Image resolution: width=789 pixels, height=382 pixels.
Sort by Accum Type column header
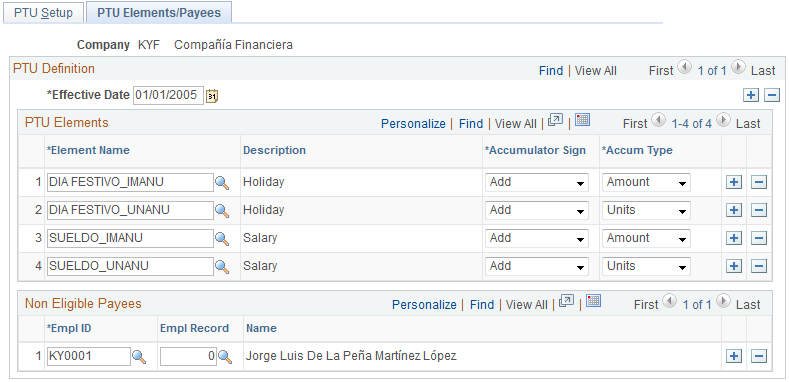tap(637, 150)
